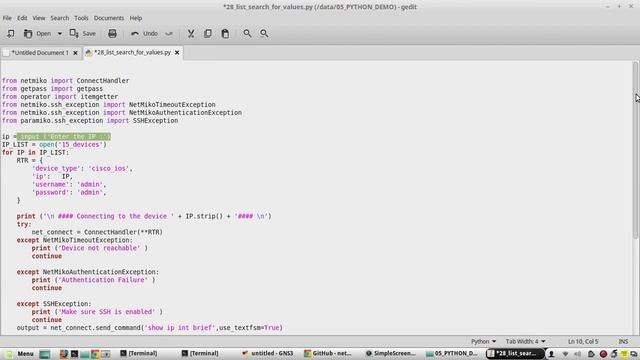Expand the Open recent files dropdown arrow
This screenshot has height=360, width=640.
60,33
